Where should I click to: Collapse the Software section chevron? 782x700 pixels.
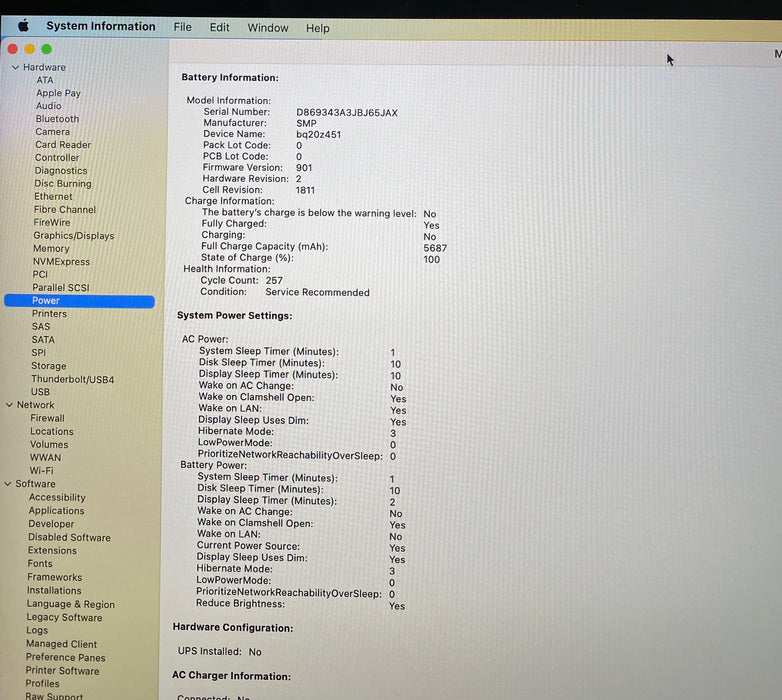point(7,484)
